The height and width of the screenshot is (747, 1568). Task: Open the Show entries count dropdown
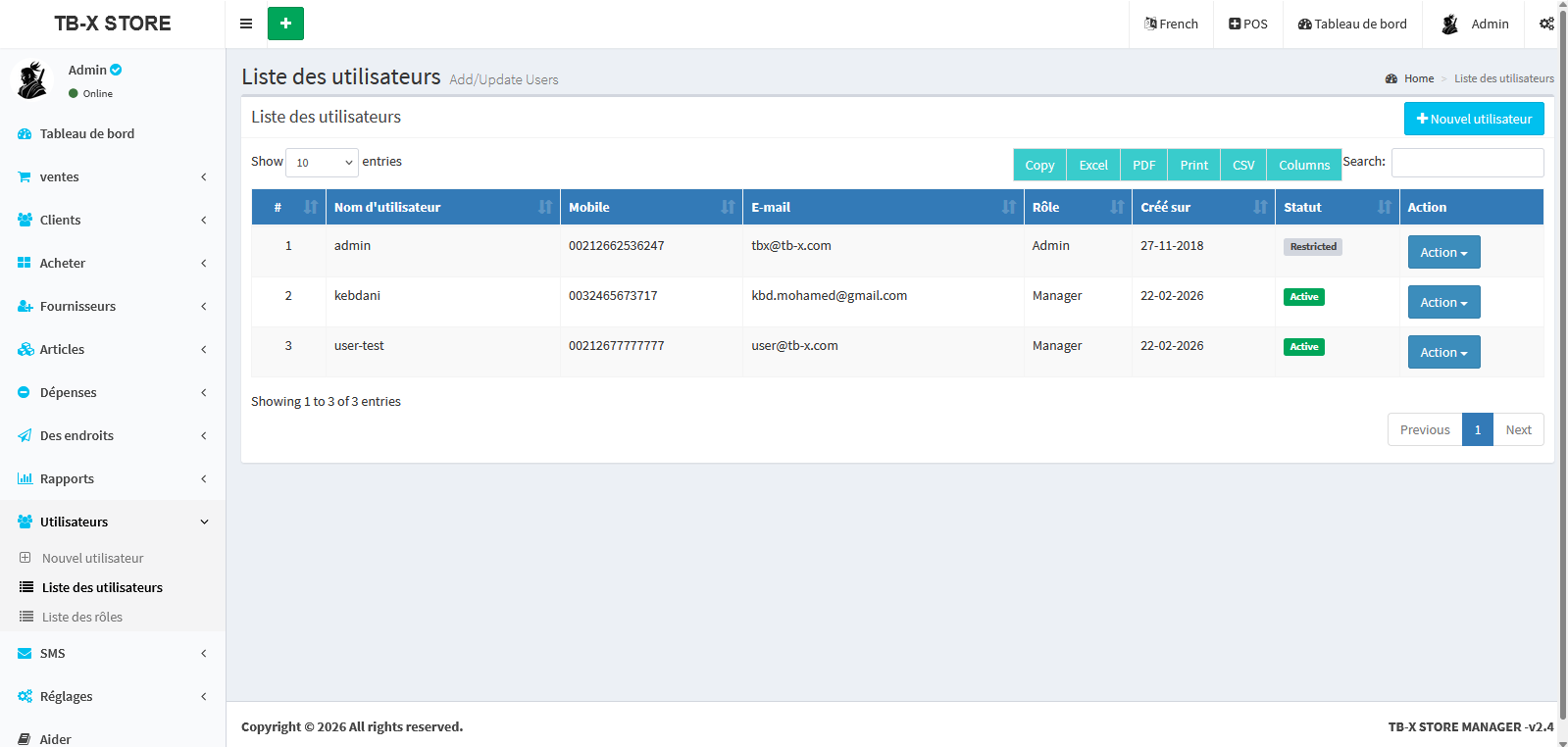click(322, 163)
